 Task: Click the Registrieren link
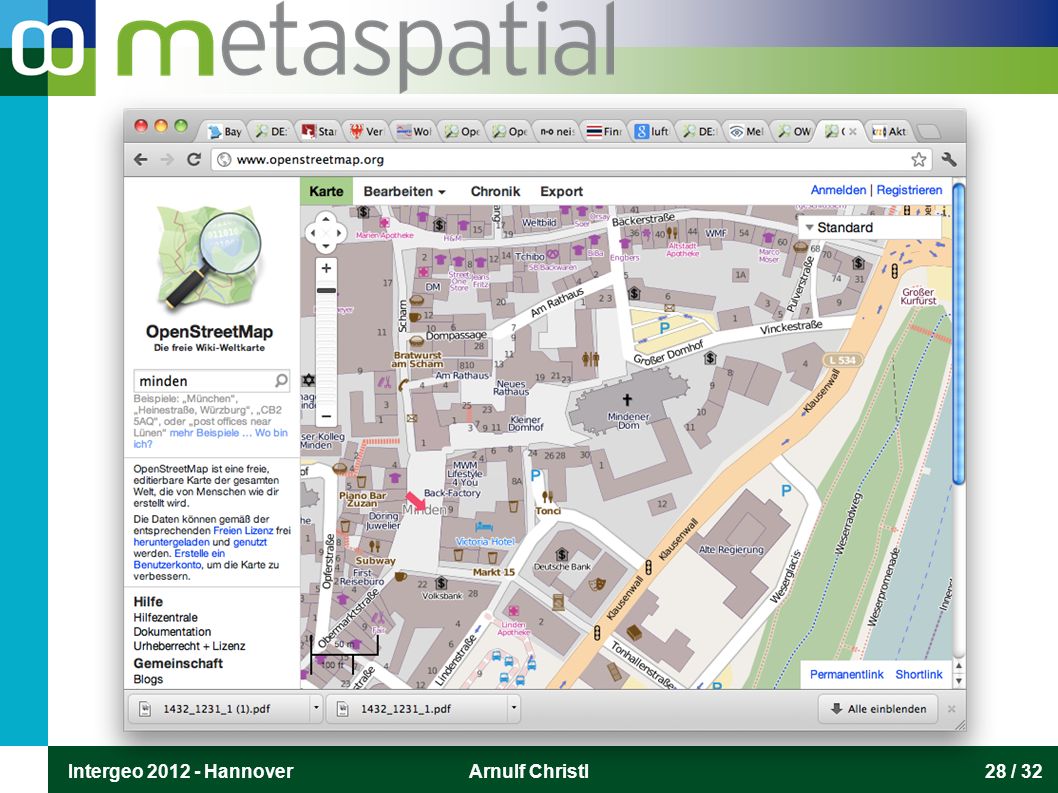(910, 190)
